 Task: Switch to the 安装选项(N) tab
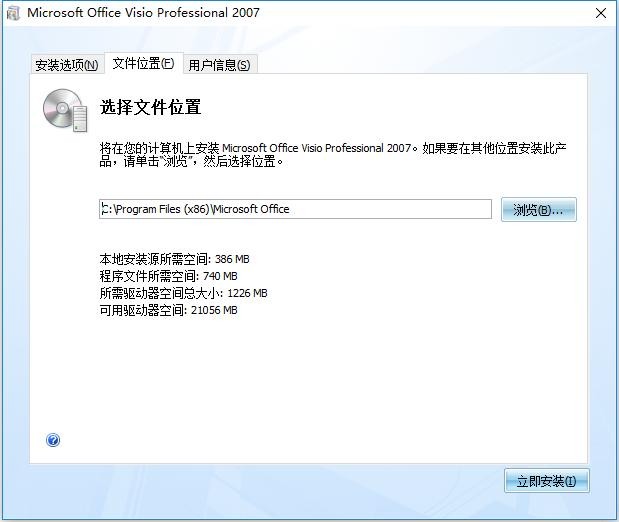coord(67,65)
